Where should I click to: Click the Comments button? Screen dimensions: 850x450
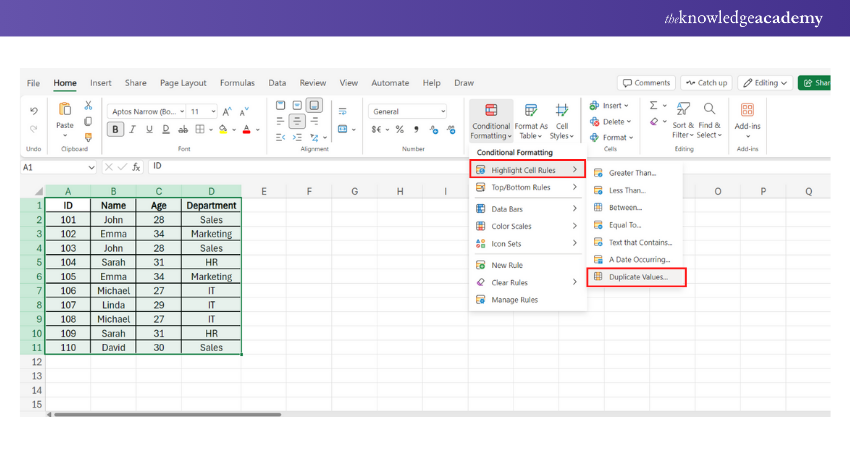[x=645, y=83]
